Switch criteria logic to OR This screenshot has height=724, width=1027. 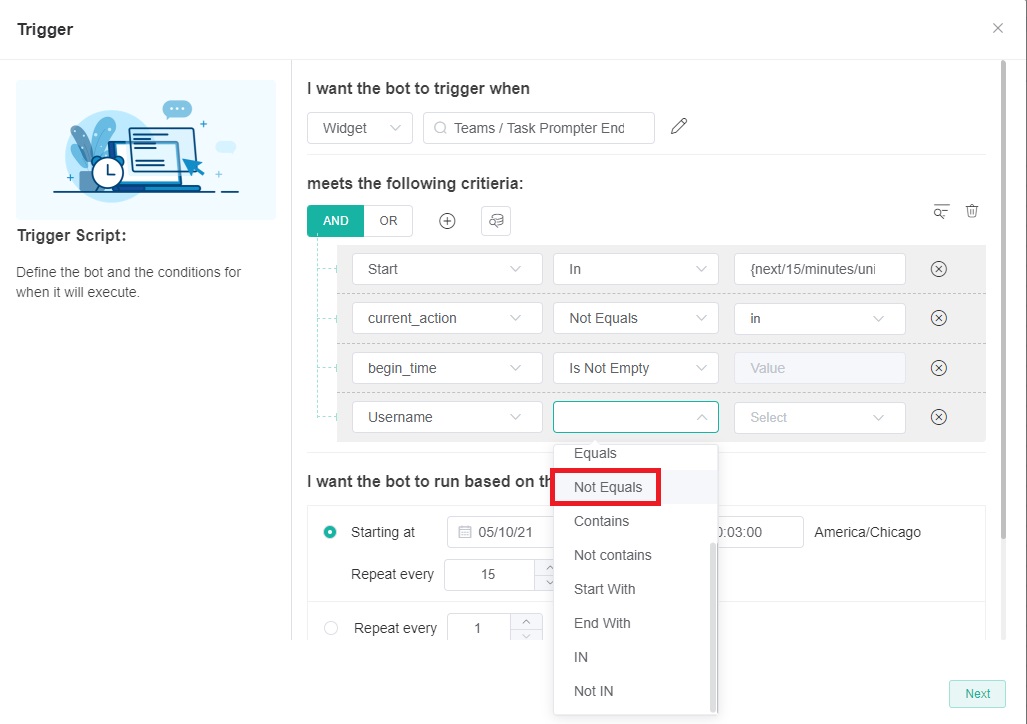[x=388, y=221]
